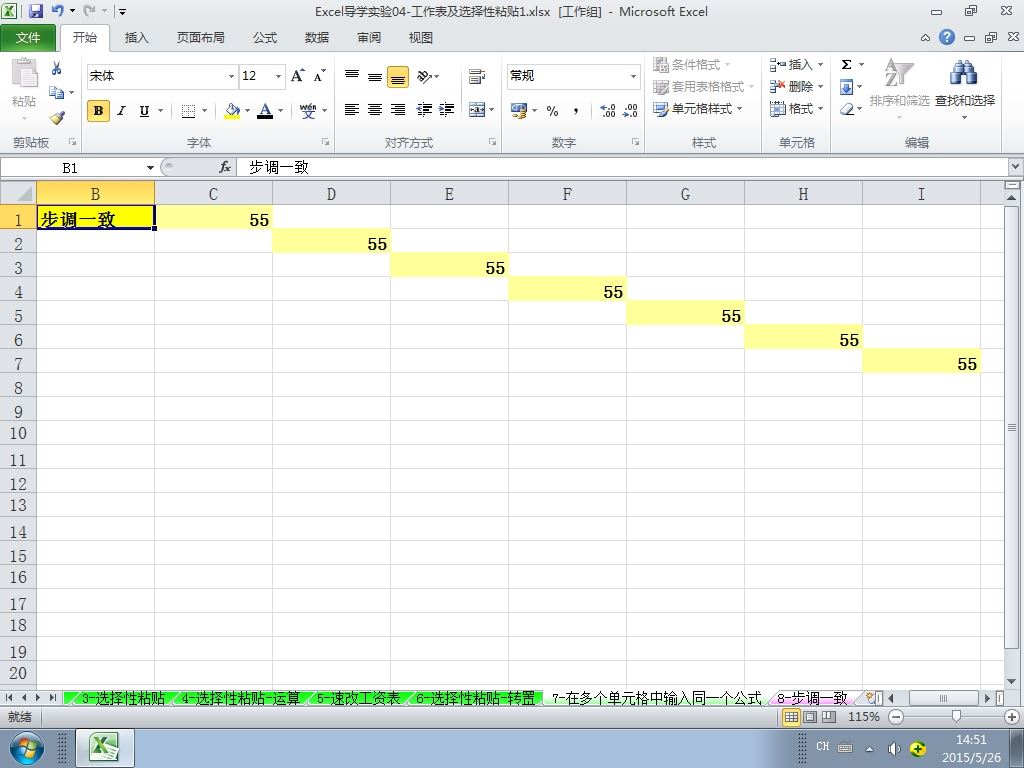The height and width of the screenshot is (768, 1024).
Task: Click the insert function fx button
Action: [x=225, y=167]
